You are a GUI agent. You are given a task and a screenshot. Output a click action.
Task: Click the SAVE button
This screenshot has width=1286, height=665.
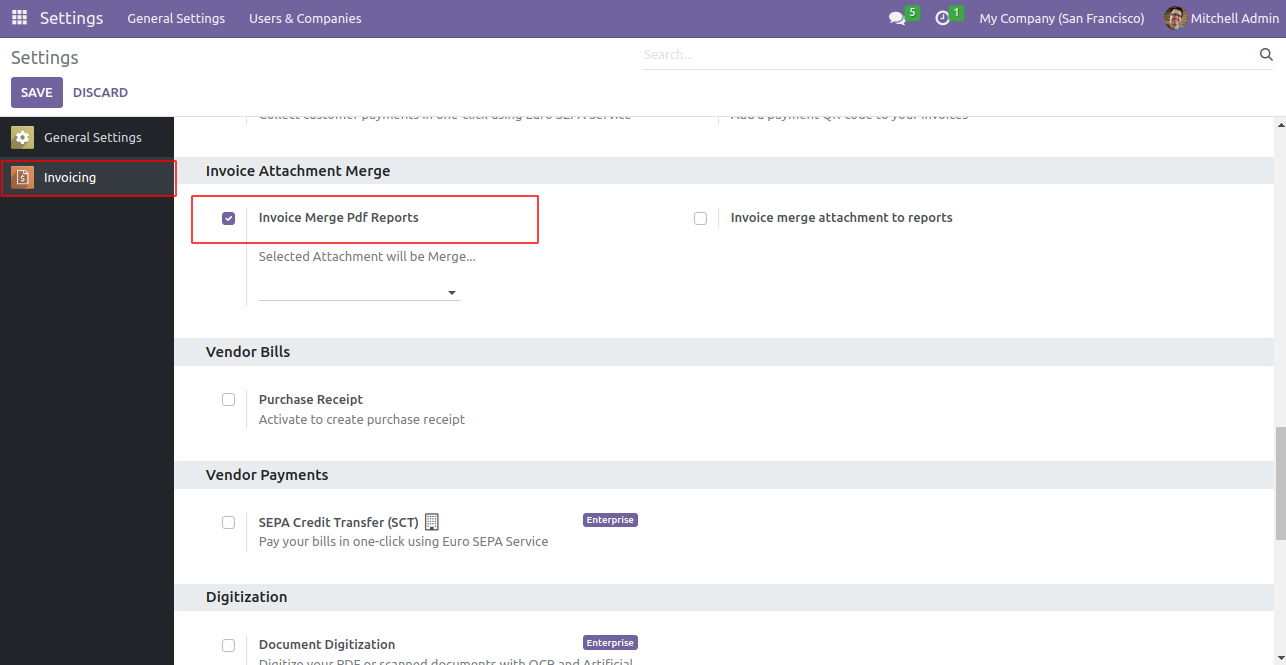(x=37, y=92)
